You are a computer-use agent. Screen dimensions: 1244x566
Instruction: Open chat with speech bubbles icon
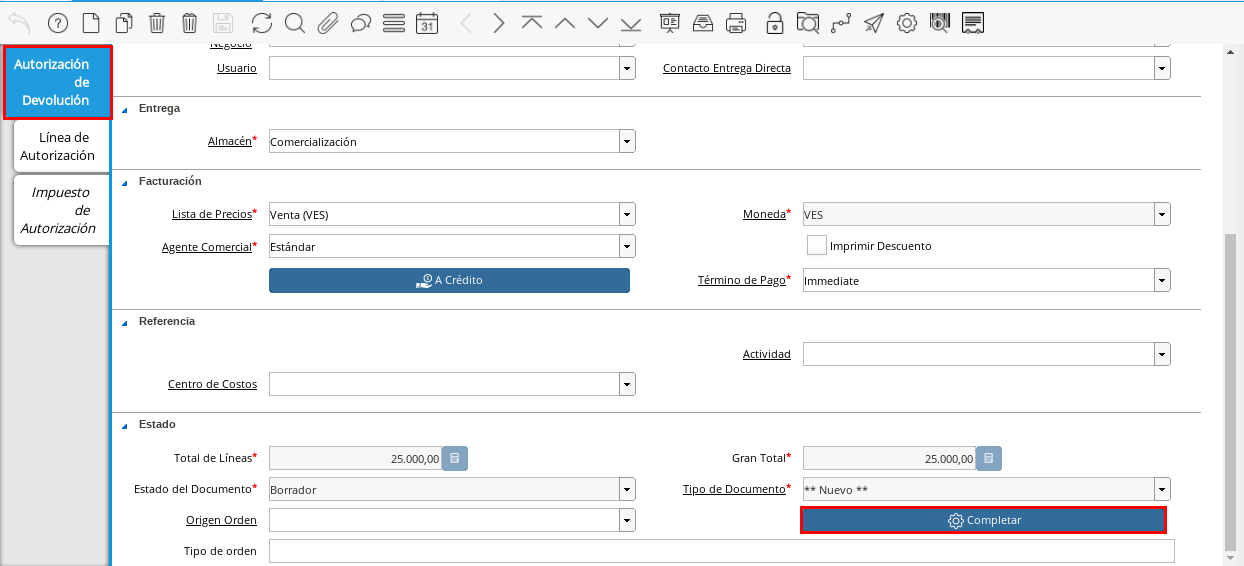(360, 22)
